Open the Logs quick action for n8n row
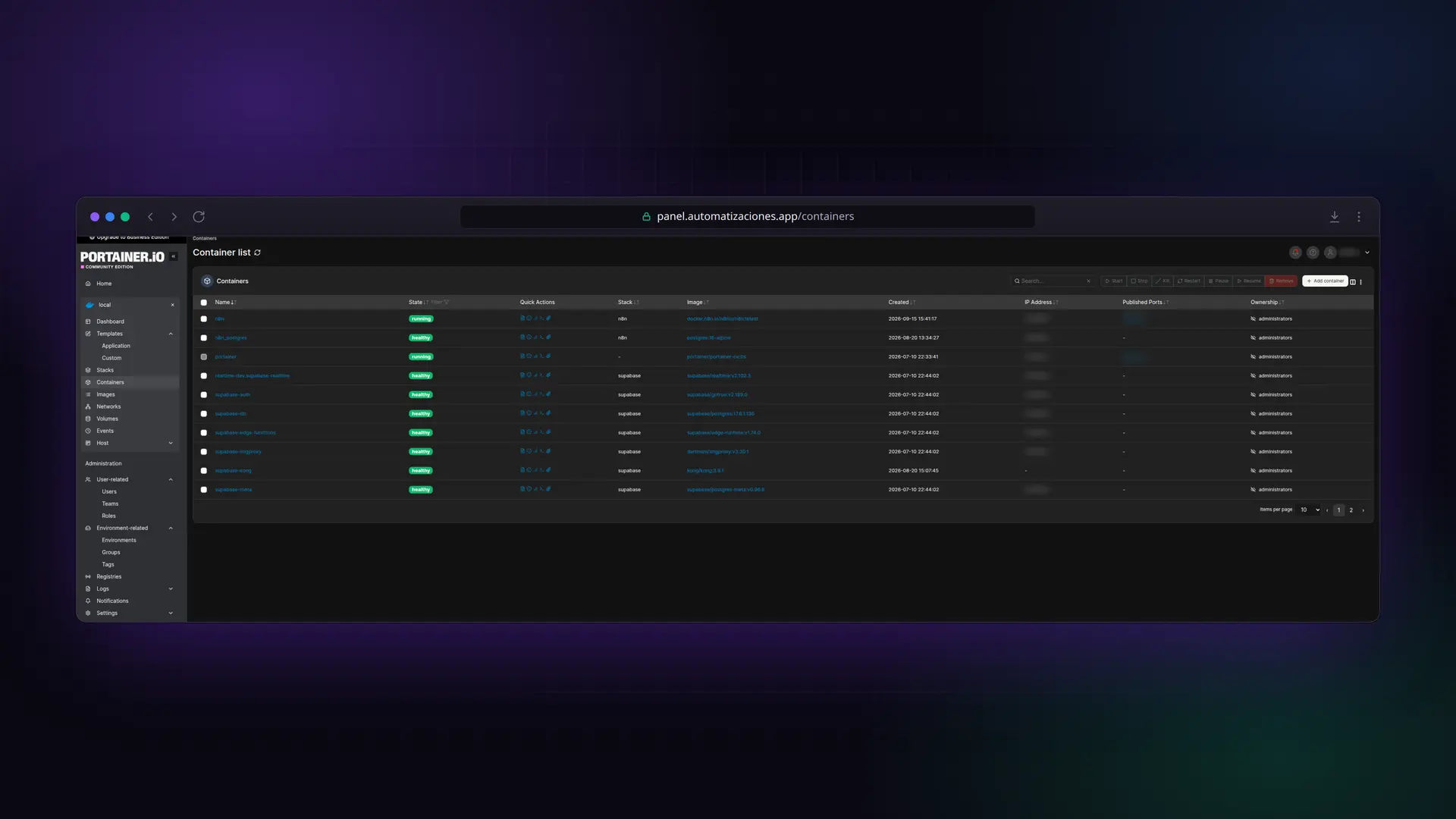The height and width of the screenshot is (819, 1456). 522,318
